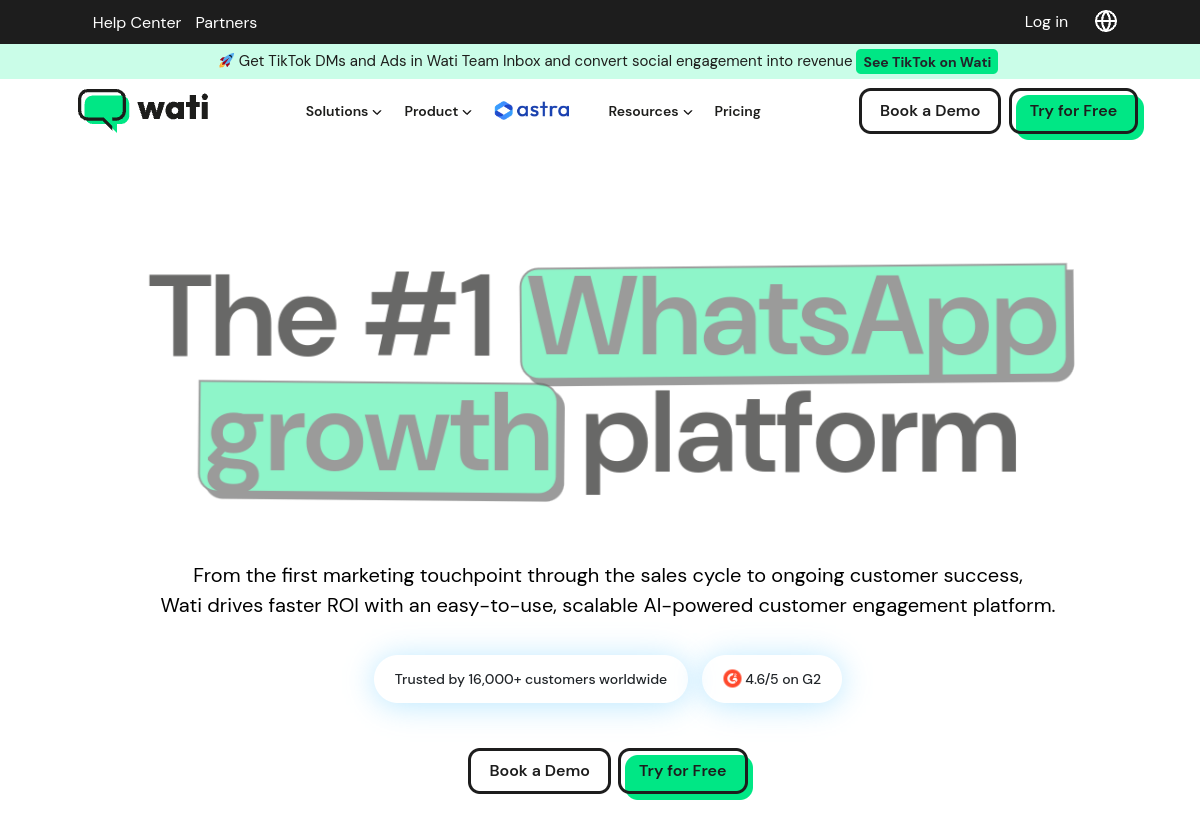This screenshot has width=1200, height=820.
Task: Open the Astra logo link
Action: tap(532, 110)
